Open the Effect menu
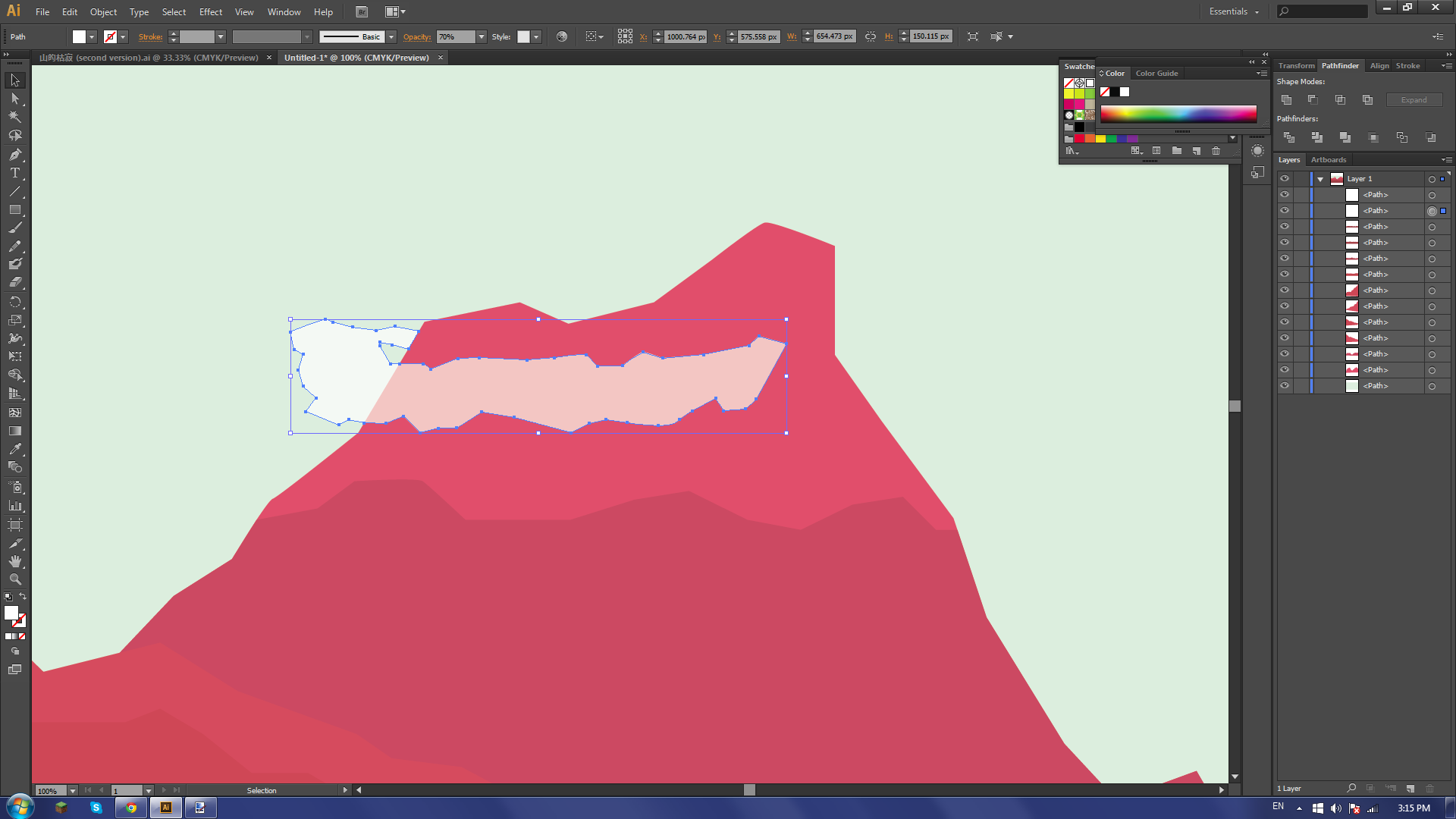Image resolution: width=1456 pixels, height=819 pixels. (x=210, y=12)
